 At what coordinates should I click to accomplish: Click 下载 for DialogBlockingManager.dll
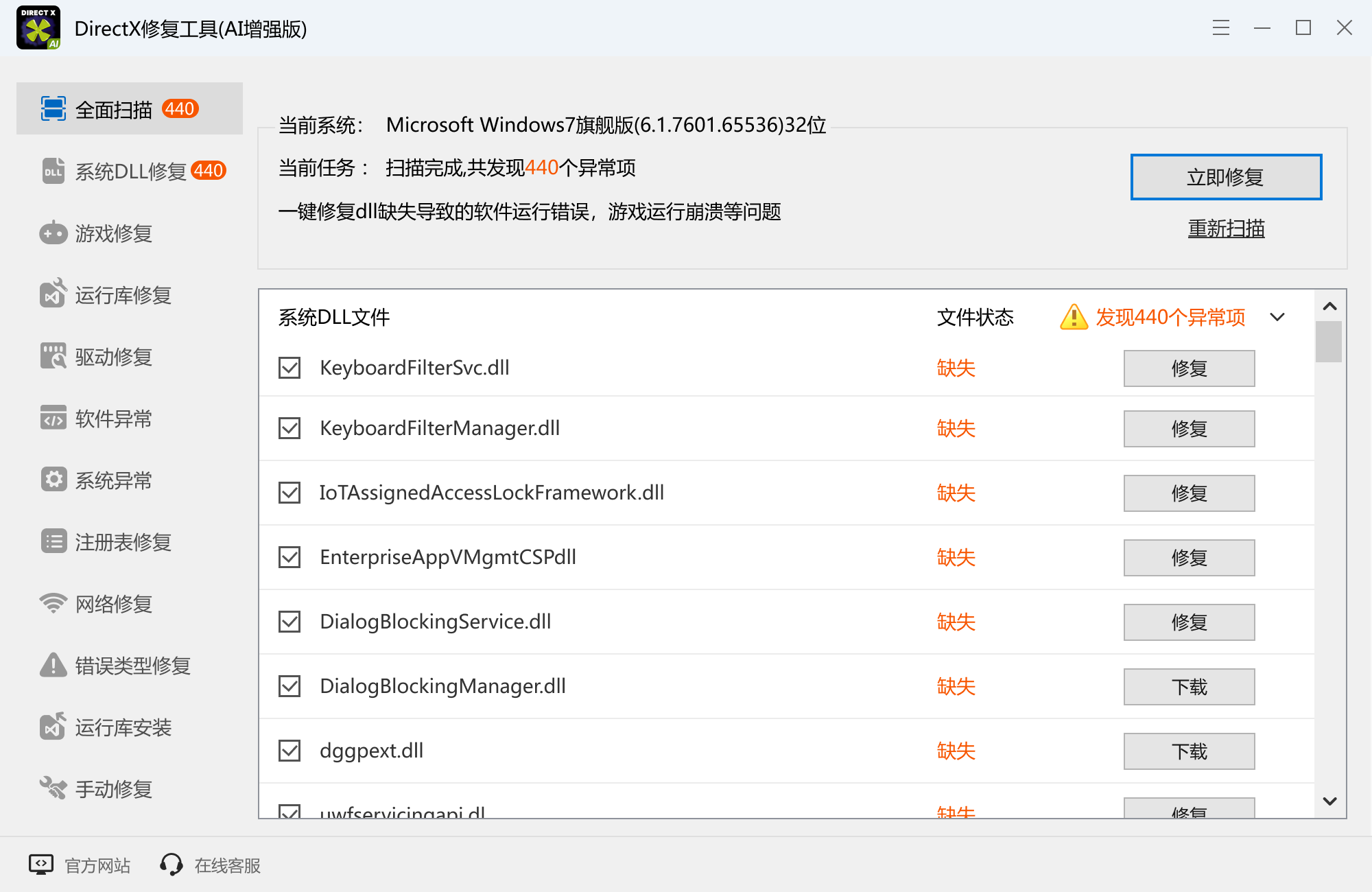1188,686
